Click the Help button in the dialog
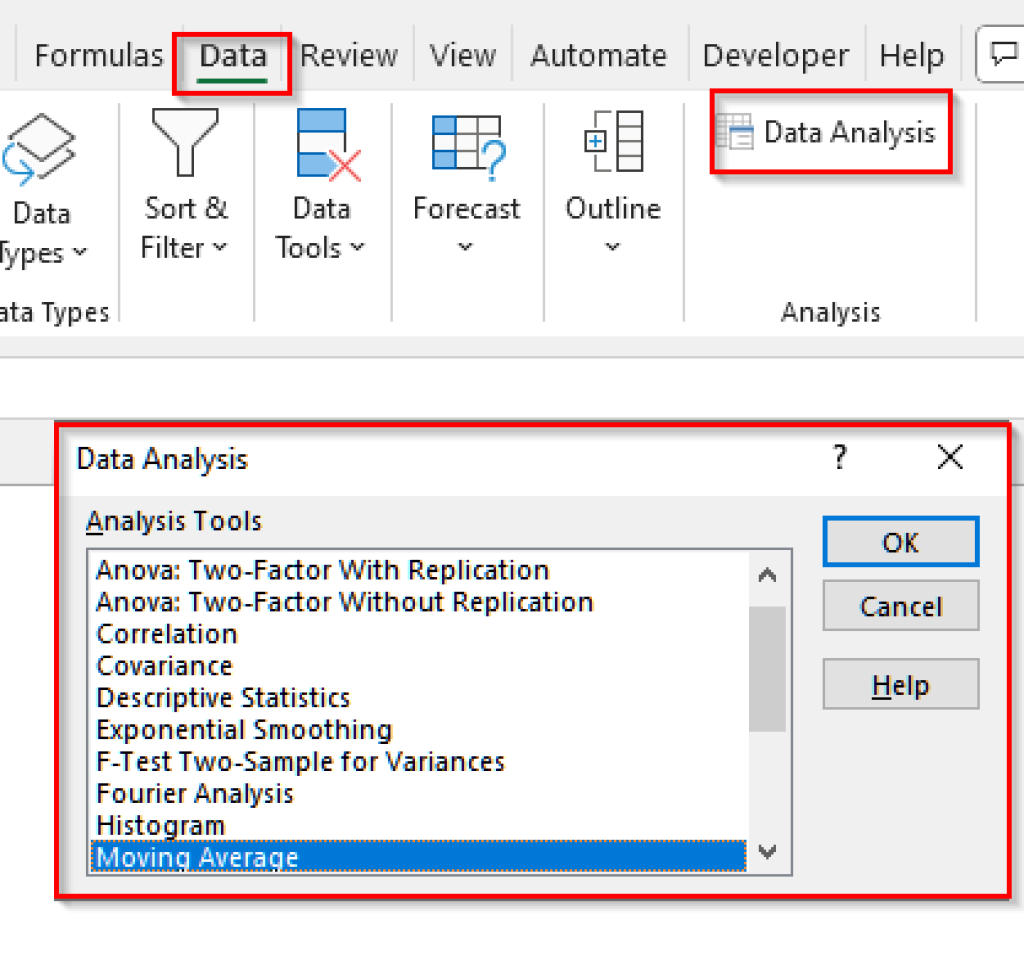 [899, 684]
